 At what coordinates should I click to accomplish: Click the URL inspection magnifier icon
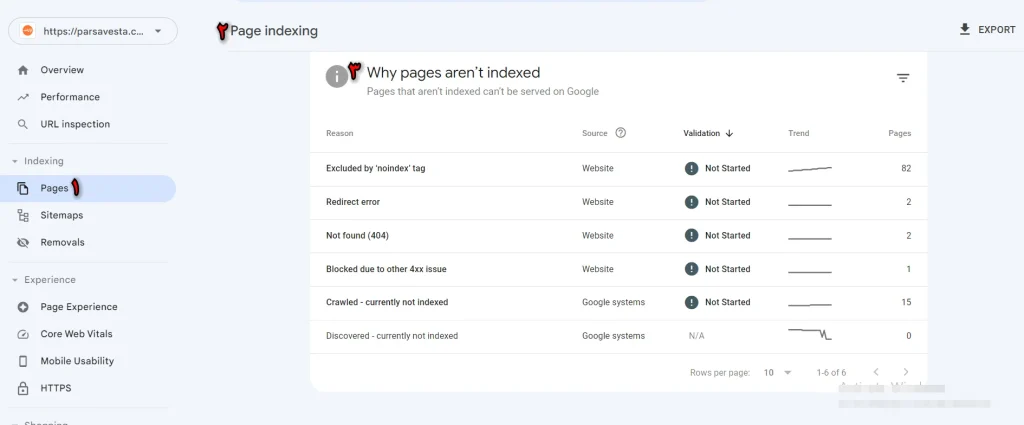pos(23,124)
